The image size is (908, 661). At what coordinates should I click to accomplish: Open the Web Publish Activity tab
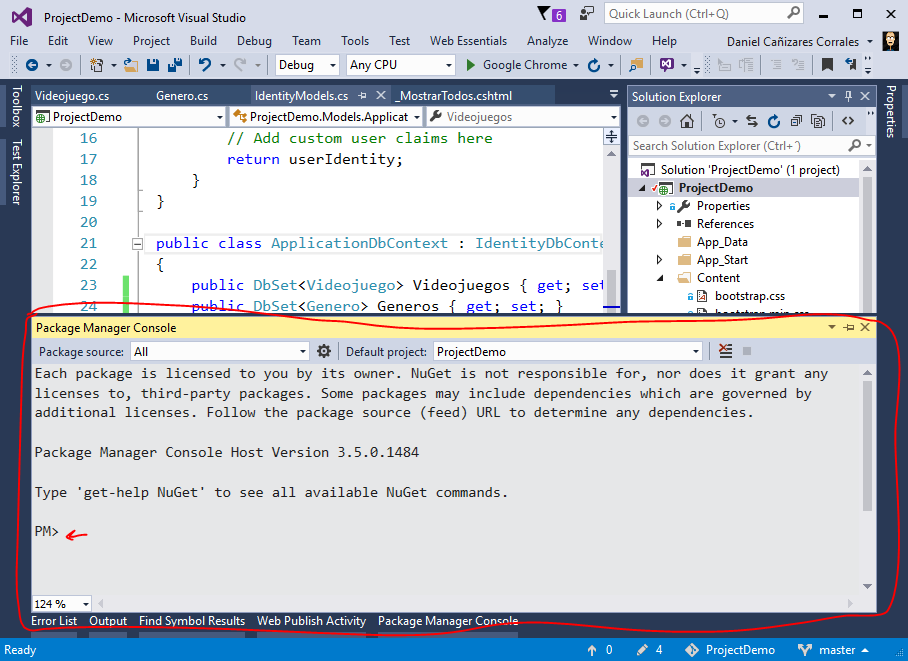pos(312,621)
